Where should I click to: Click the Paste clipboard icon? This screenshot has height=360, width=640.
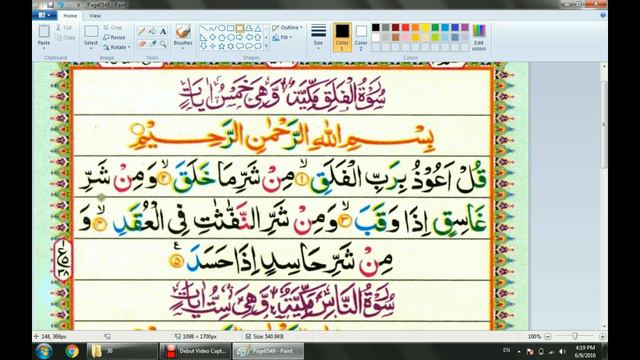click(44, 31)
